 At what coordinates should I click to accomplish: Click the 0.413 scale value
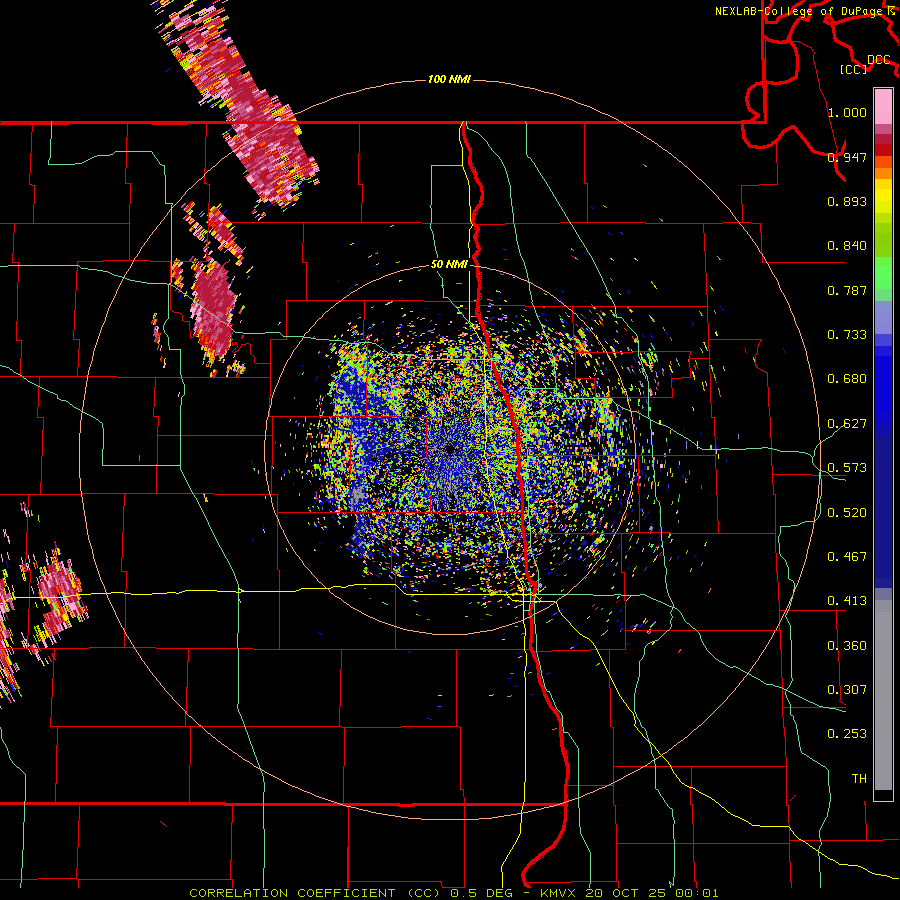pos(847,601)
